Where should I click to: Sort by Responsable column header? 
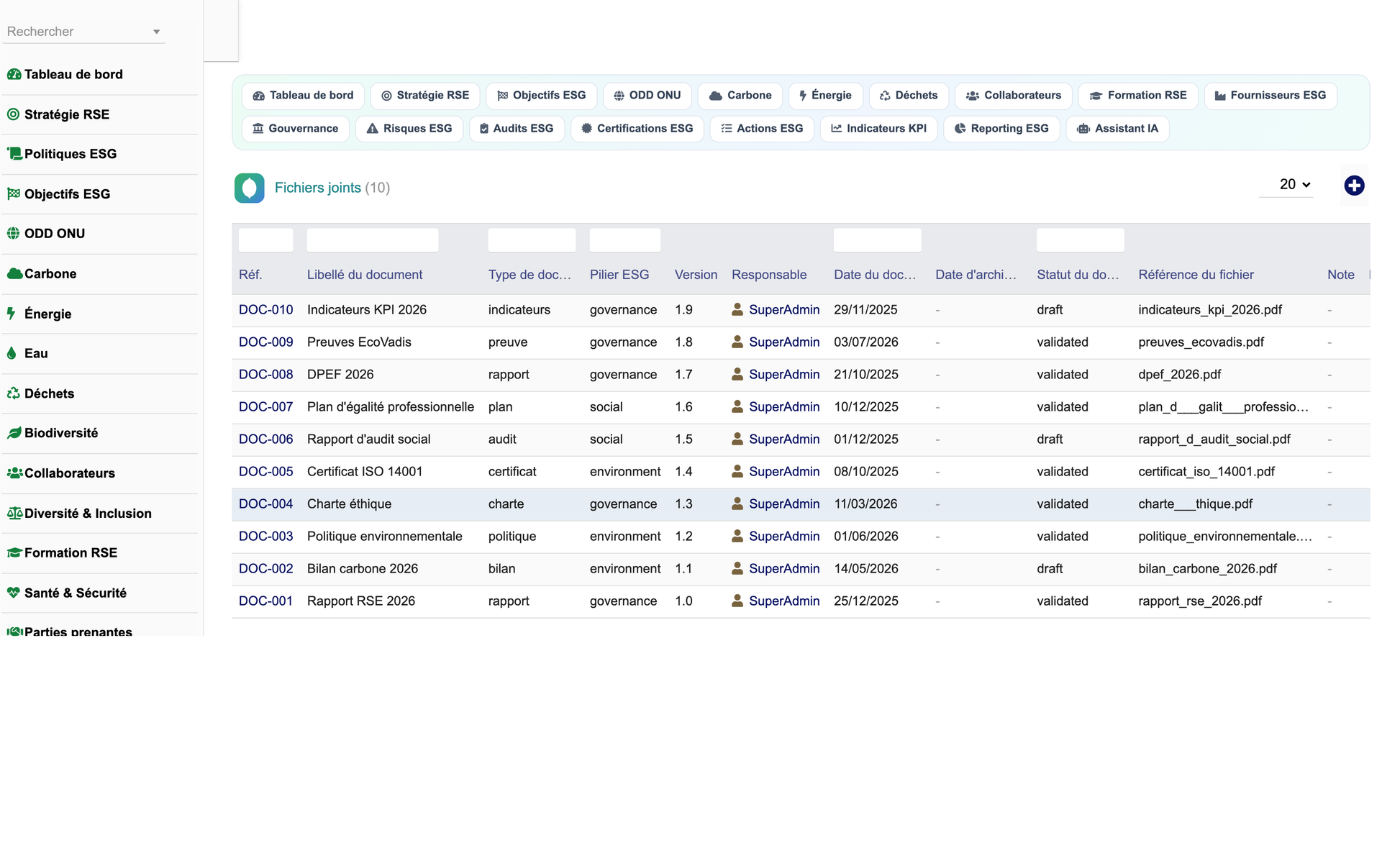click(x=769, y=275)
